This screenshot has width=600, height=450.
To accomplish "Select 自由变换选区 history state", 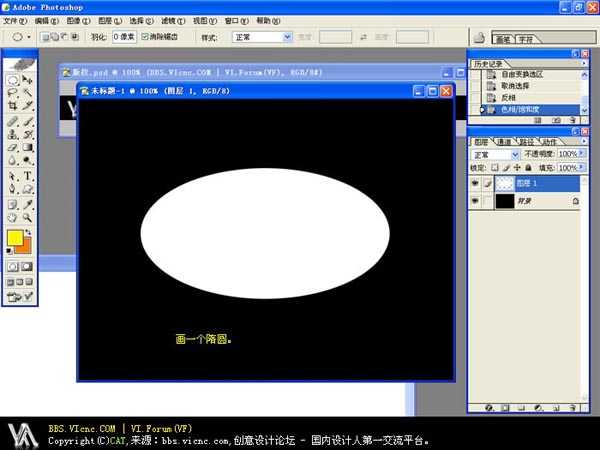I will coord(520,74).
